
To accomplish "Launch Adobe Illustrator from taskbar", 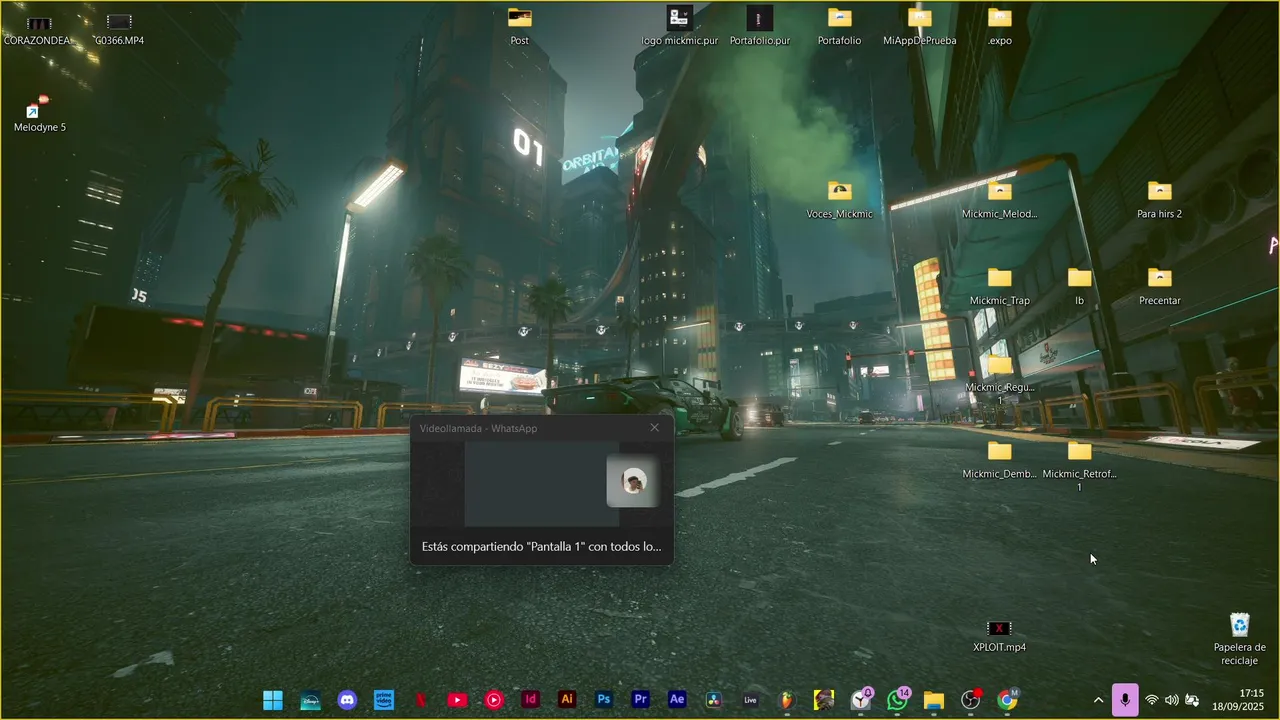I will tap(567, 700).
